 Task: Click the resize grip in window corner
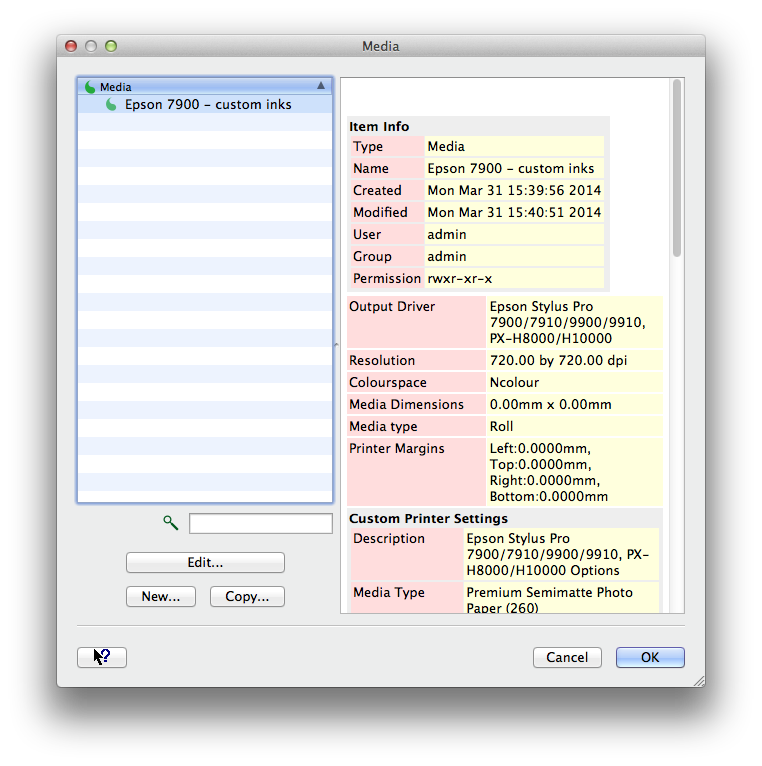[x=699, y=681]
